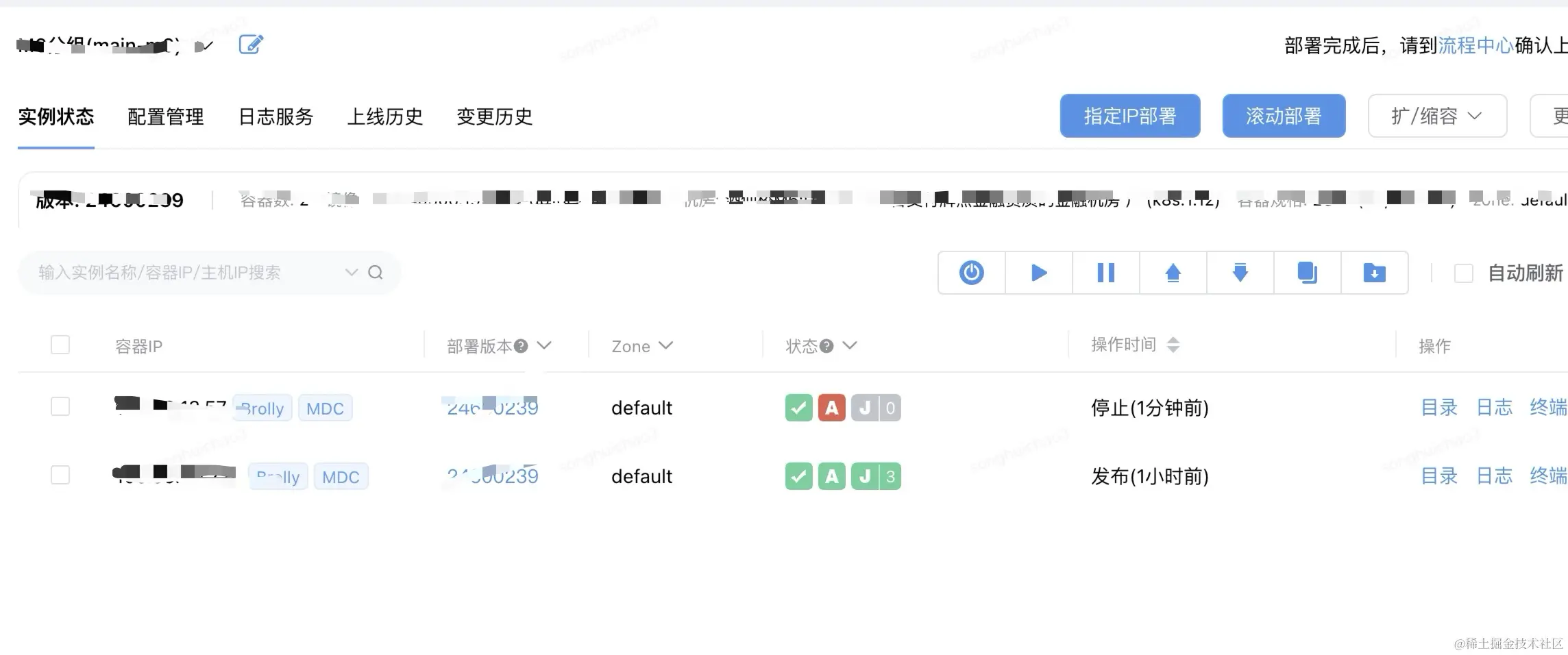Click the edit pencil icon beside group name
1568x655 pixels.
pos(251,45)
